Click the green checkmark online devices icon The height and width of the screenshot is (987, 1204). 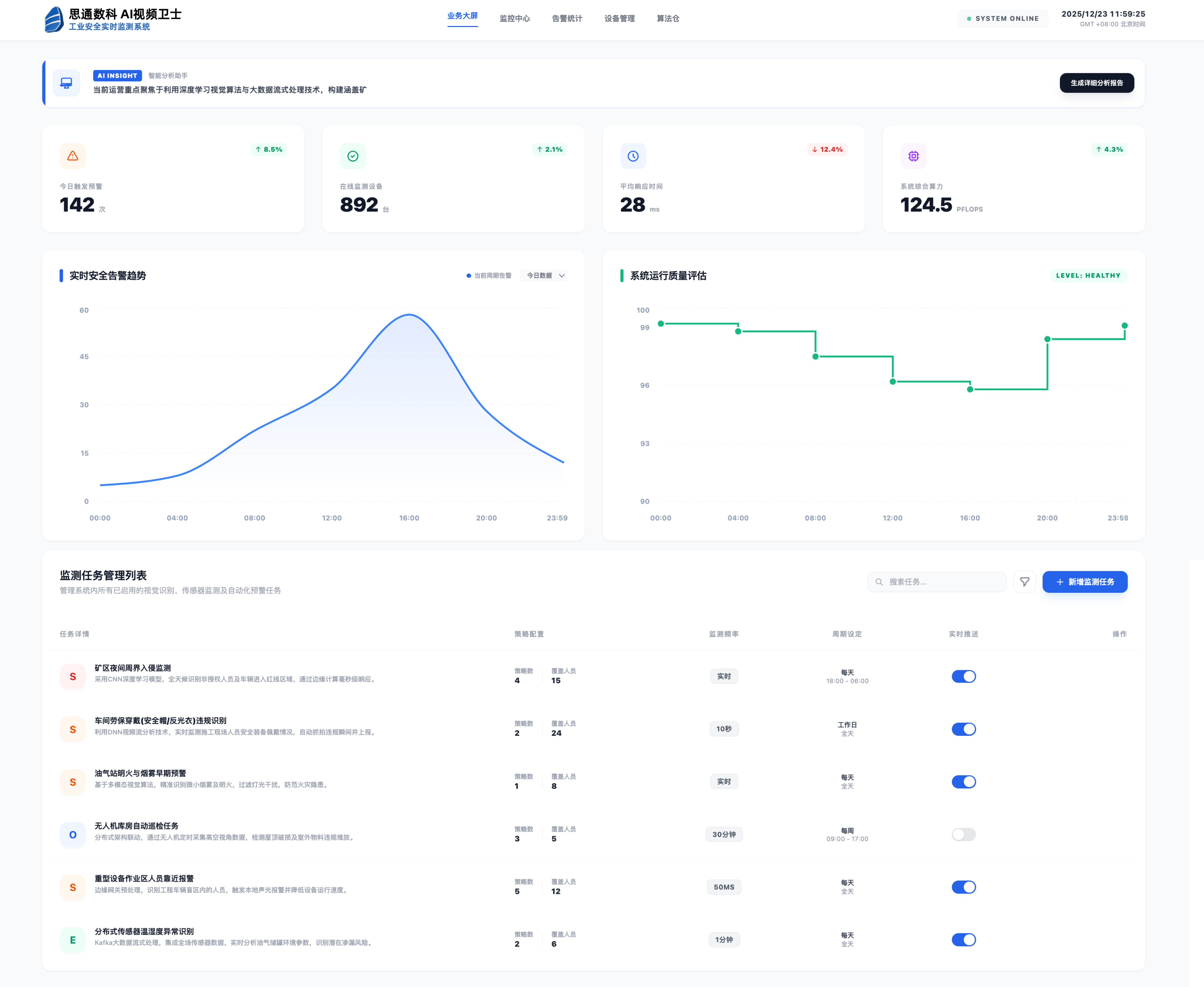click(353, 156)
